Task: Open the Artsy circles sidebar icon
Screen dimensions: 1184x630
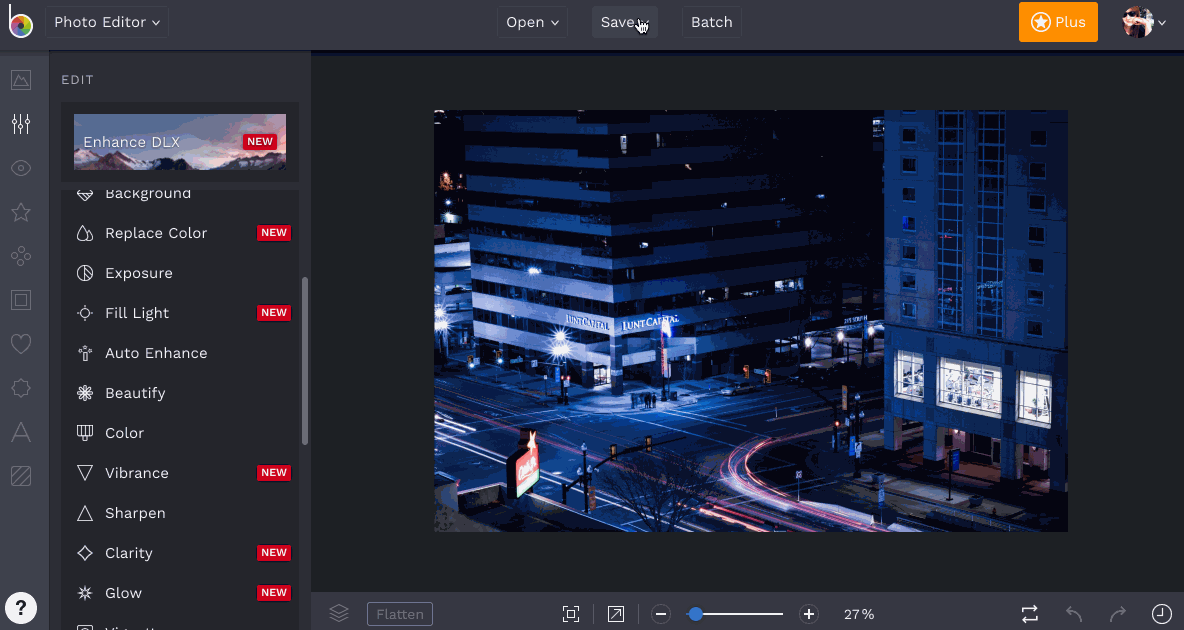Action: 21,256
